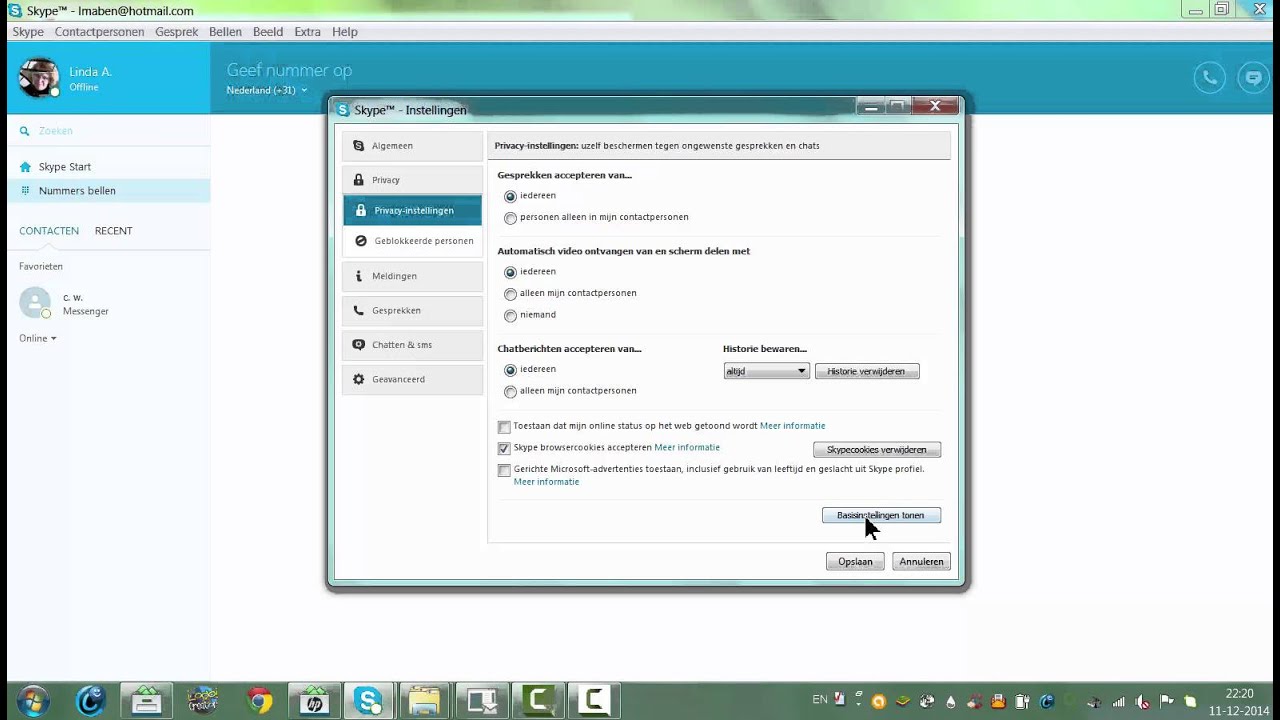Screen dimensions: 1280x720
Task: Open Chatten & sms settings section
Action: pyautogui.click(x=412, y=345)
